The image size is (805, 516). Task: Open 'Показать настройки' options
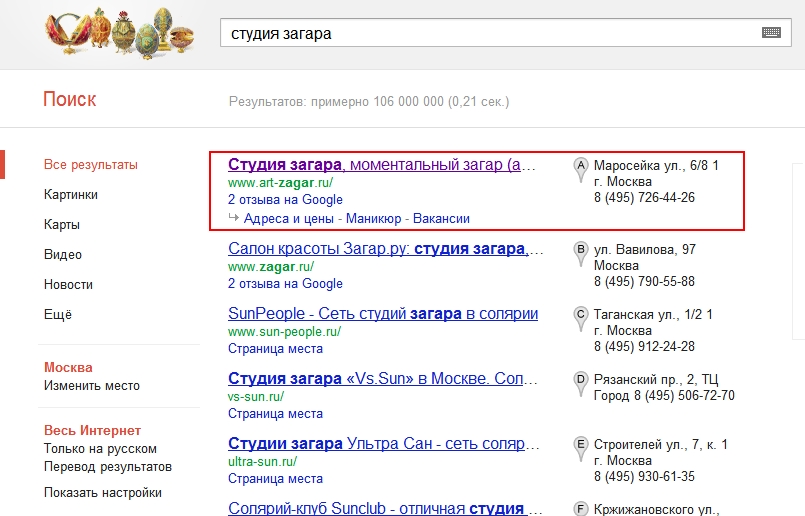point(103,492)
